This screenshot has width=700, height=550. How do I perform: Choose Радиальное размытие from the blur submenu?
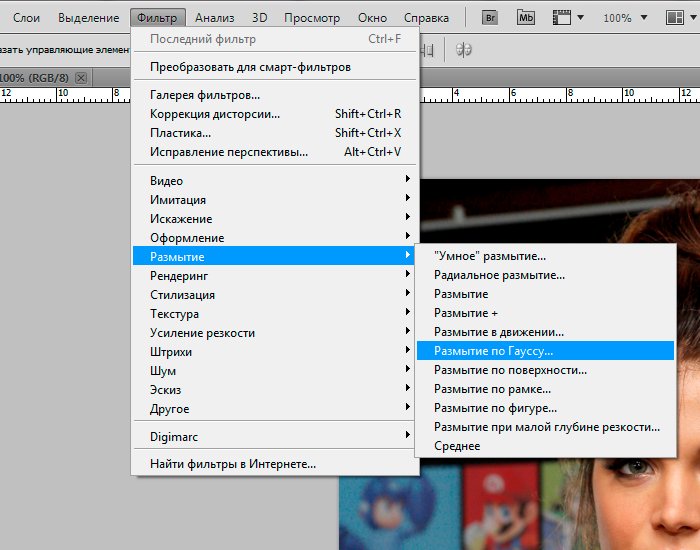tap(499, 275)
